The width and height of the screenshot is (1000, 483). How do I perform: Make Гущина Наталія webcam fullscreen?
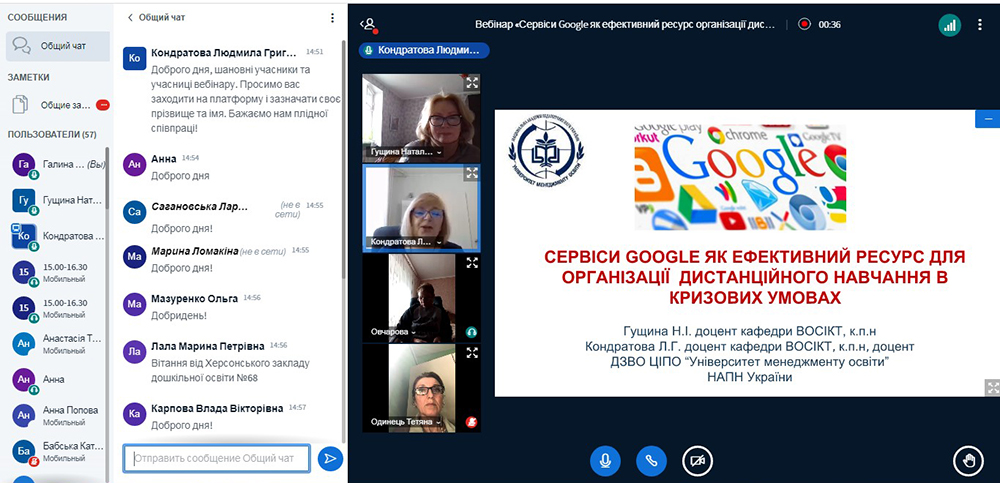471,82
